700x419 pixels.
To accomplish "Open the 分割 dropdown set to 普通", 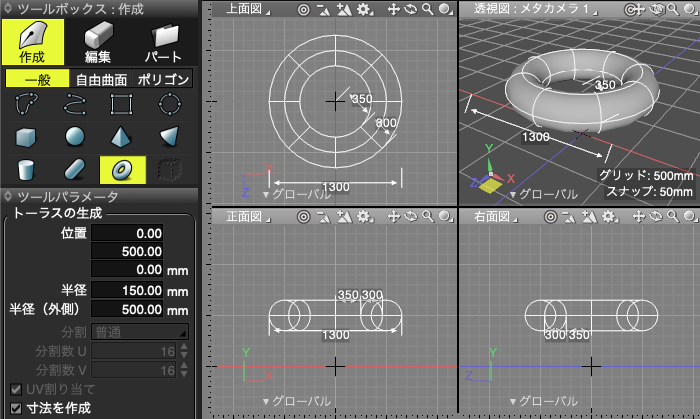I will 139,332.
